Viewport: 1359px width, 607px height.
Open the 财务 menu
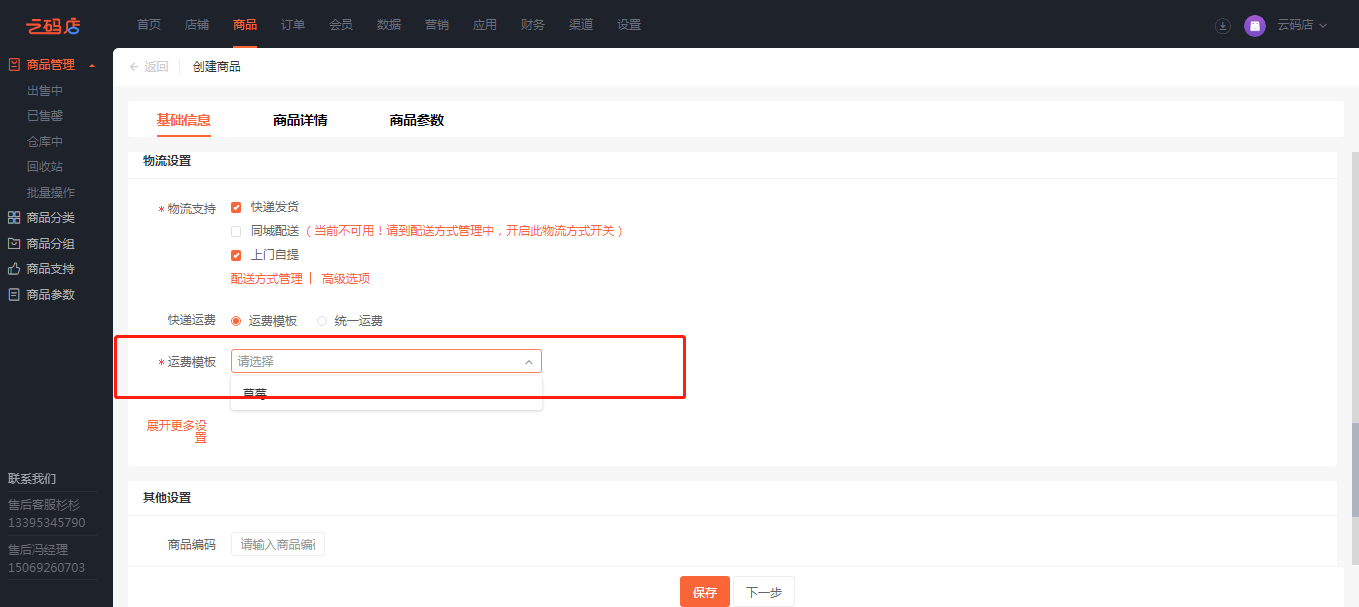pyautogui.click(x=533, y=25)
